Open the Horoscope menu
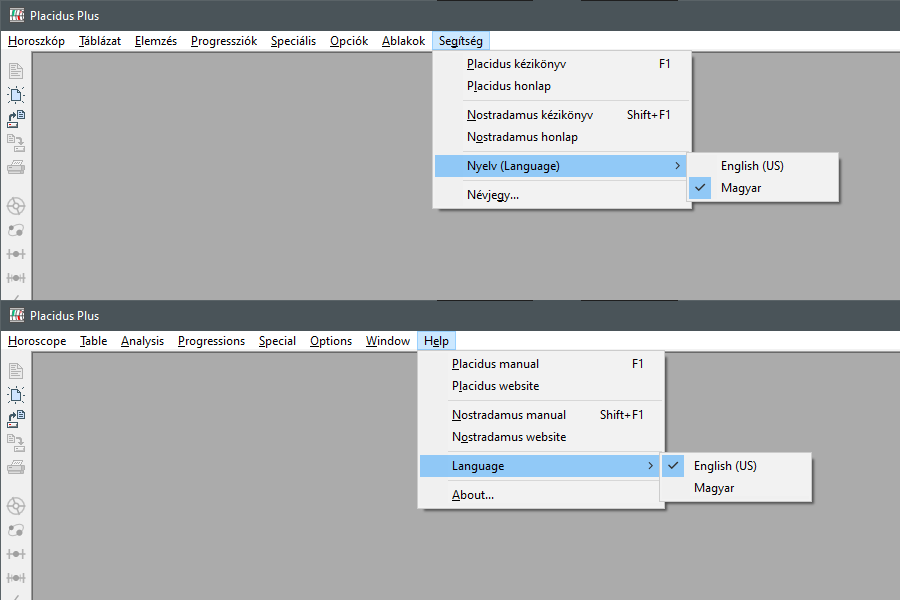900x600 pixels. point(37,340)
